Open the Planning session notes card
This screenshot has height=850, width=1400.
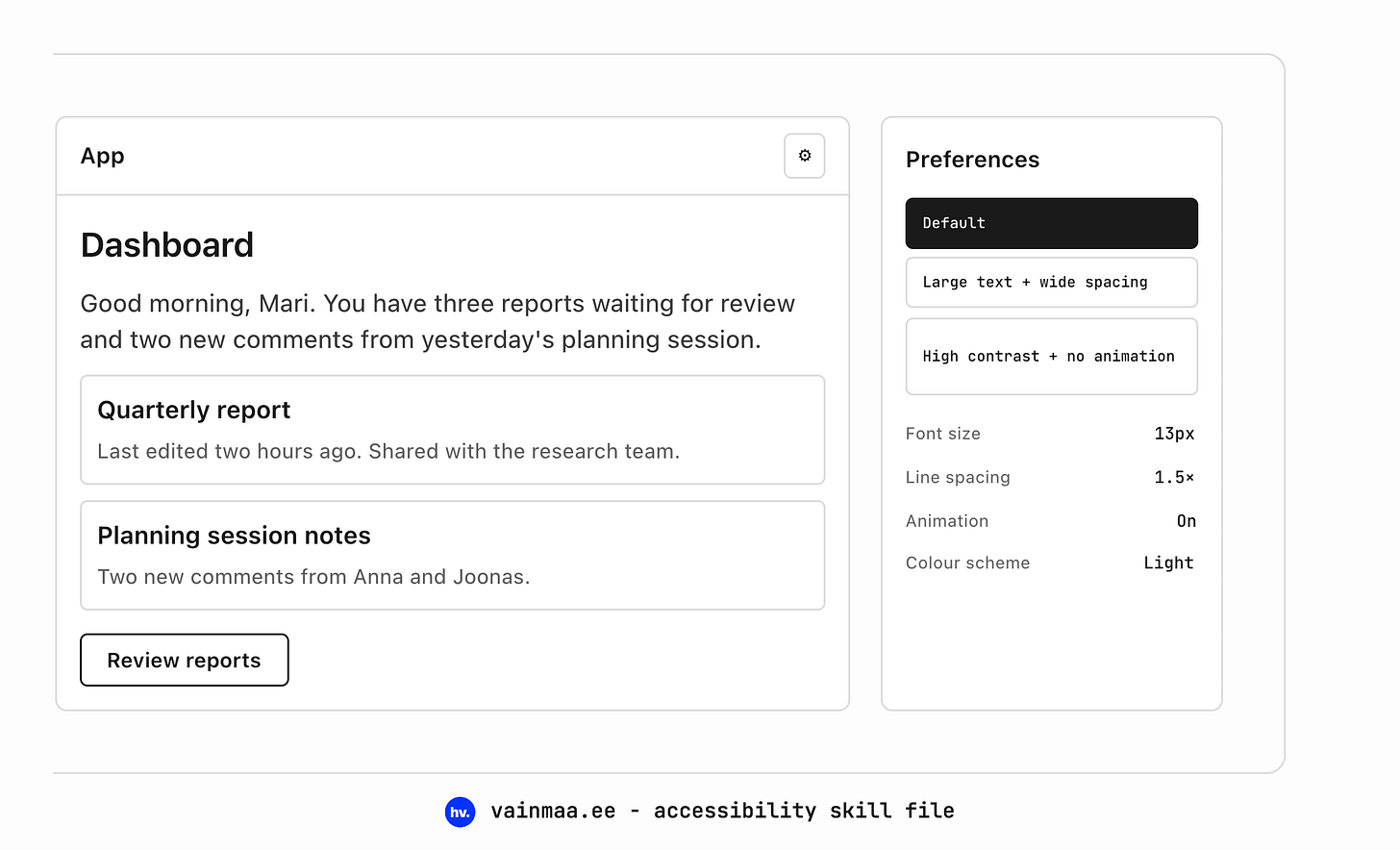tap(453, 555)
